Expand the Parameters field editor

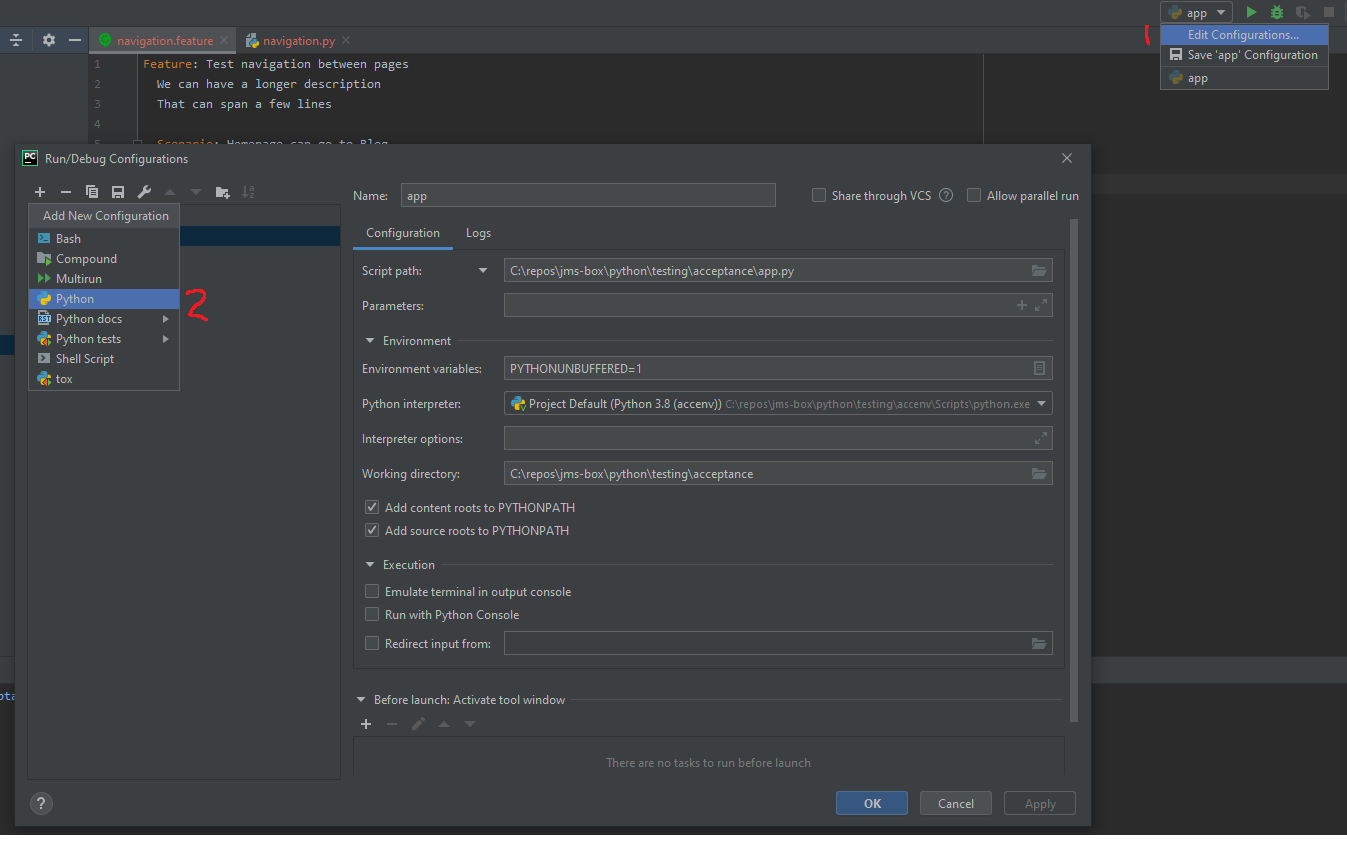click(x=1041, y=305)
